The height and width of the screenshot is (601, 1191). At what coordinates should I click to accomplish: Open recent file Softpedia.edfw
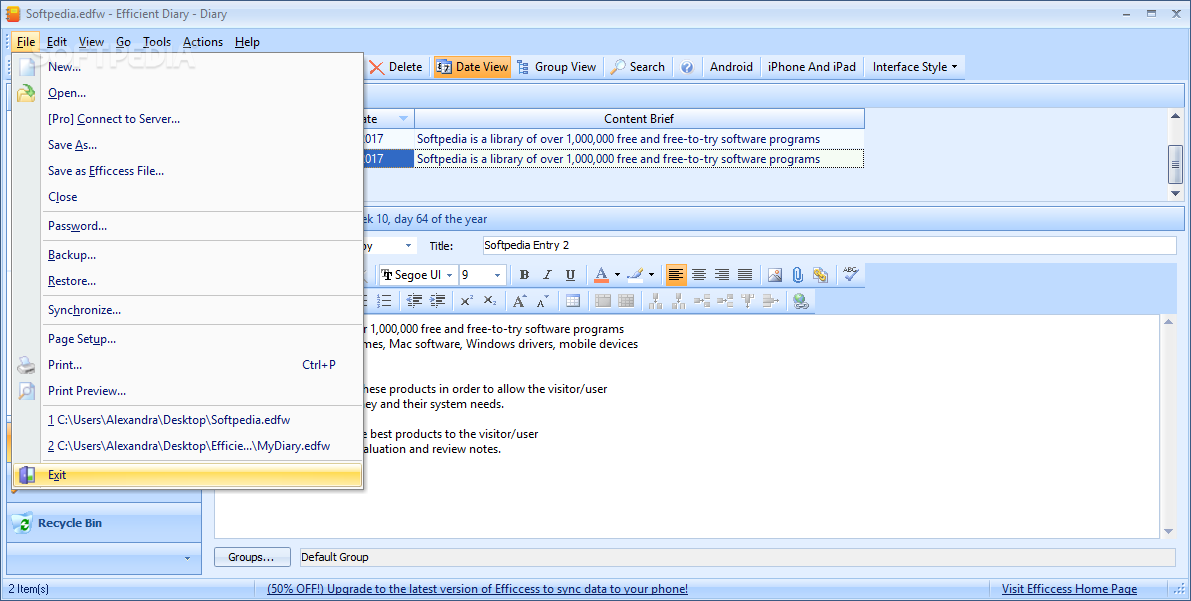187,419
